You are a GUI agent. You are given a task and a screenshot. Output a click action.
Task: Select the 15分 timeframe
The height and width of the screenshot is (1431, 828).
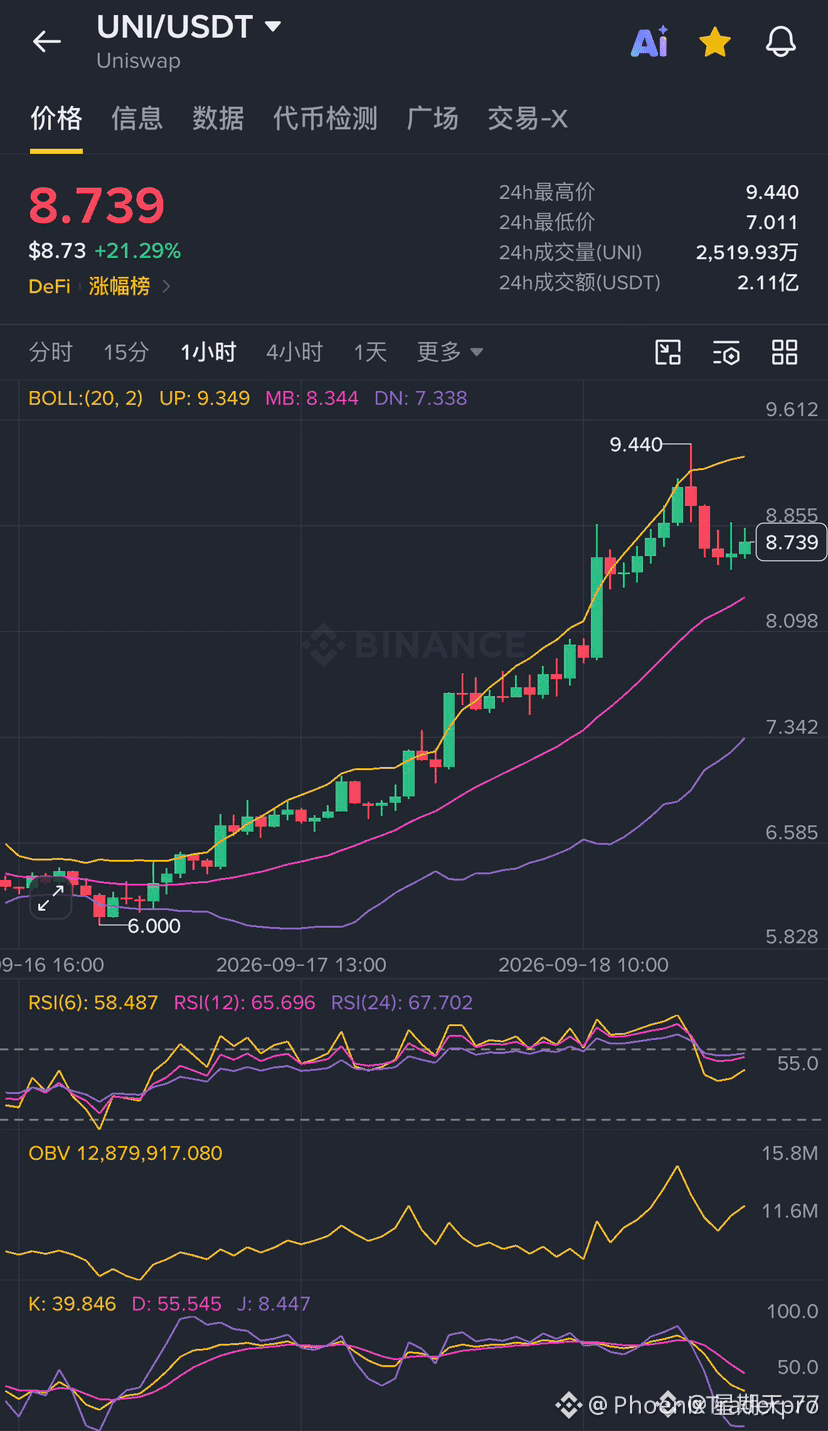[126, 352]
